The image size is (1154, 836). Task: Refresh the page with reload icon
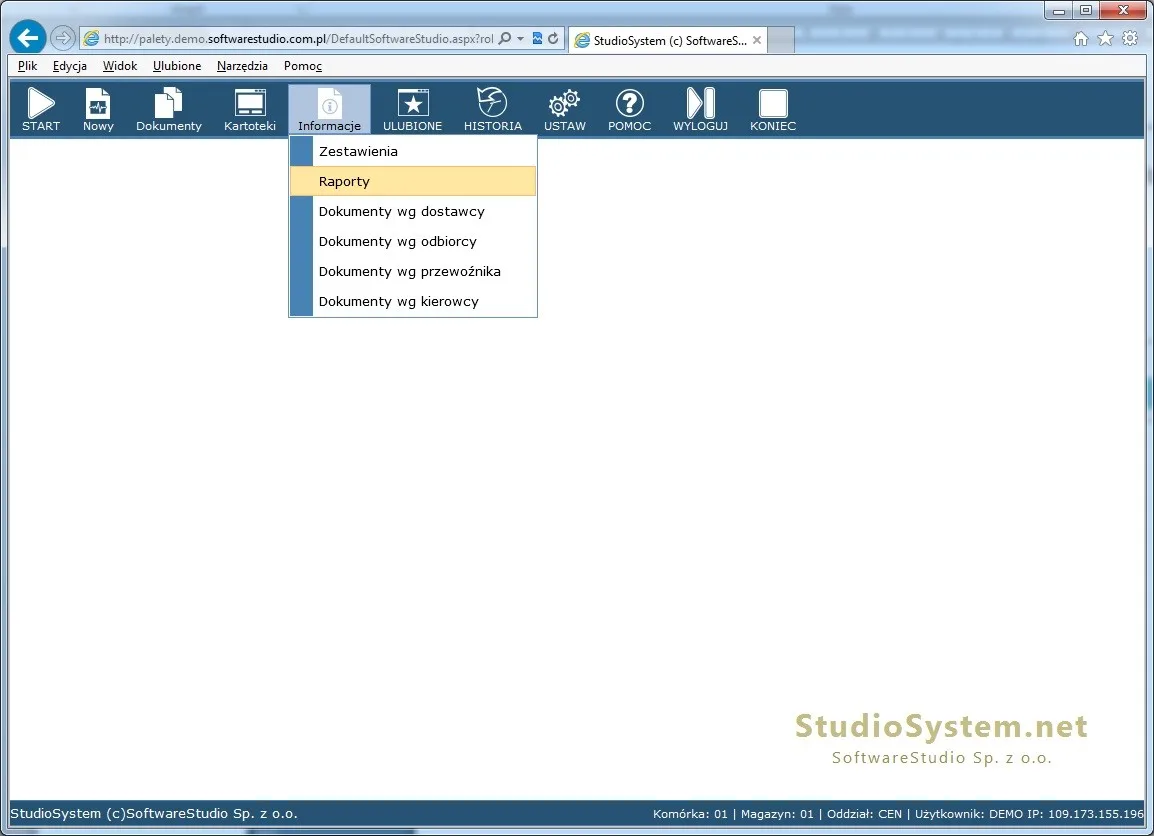pyautogui.click(x=553, y=38)
